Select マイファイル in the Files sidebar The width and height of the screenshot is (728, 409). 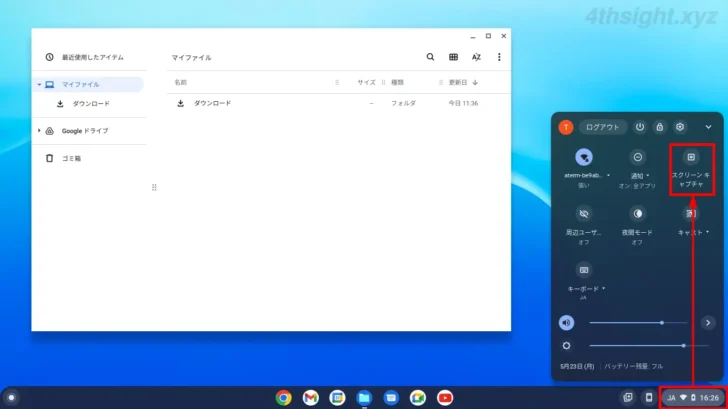(x=90, y=84)
